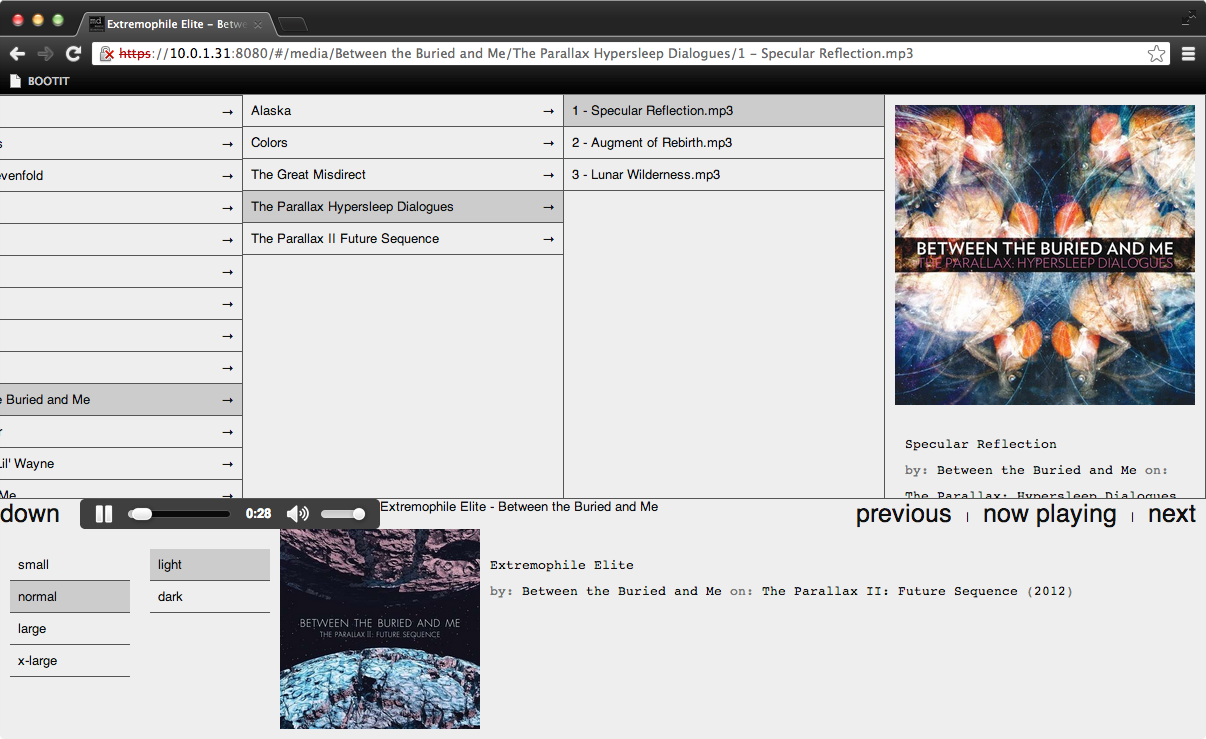This screenshot has height=739, width=1206.
Task: Click the browser forward arrow
Action: click(45, 54)
